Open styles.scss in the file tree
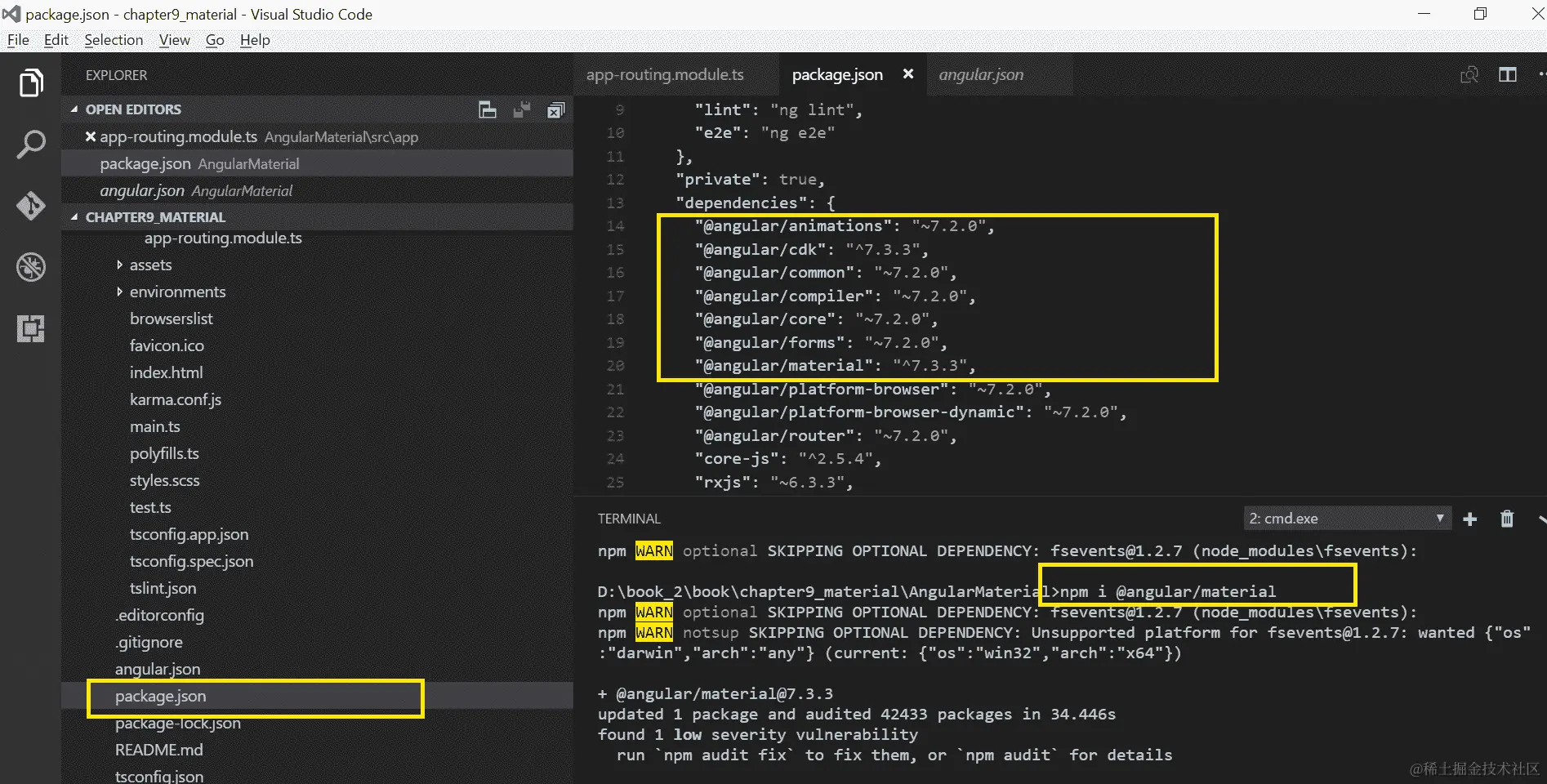Screen dimensions: 1547x784 tap(164, 480)
